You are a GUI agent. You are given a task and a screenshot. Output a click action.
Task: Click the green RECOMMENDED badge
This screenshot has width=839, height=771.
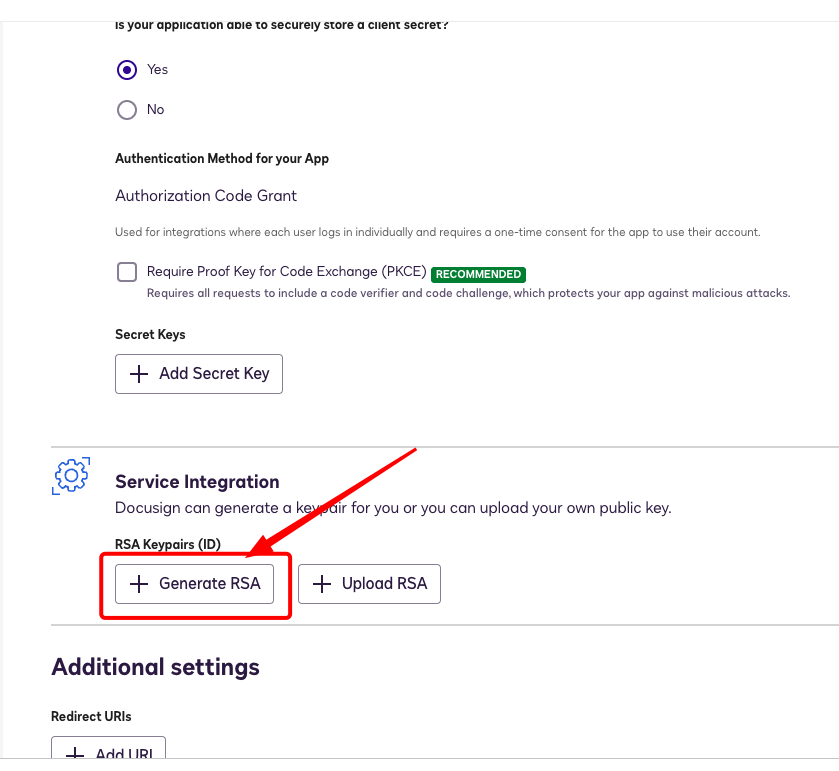(479, 274)
